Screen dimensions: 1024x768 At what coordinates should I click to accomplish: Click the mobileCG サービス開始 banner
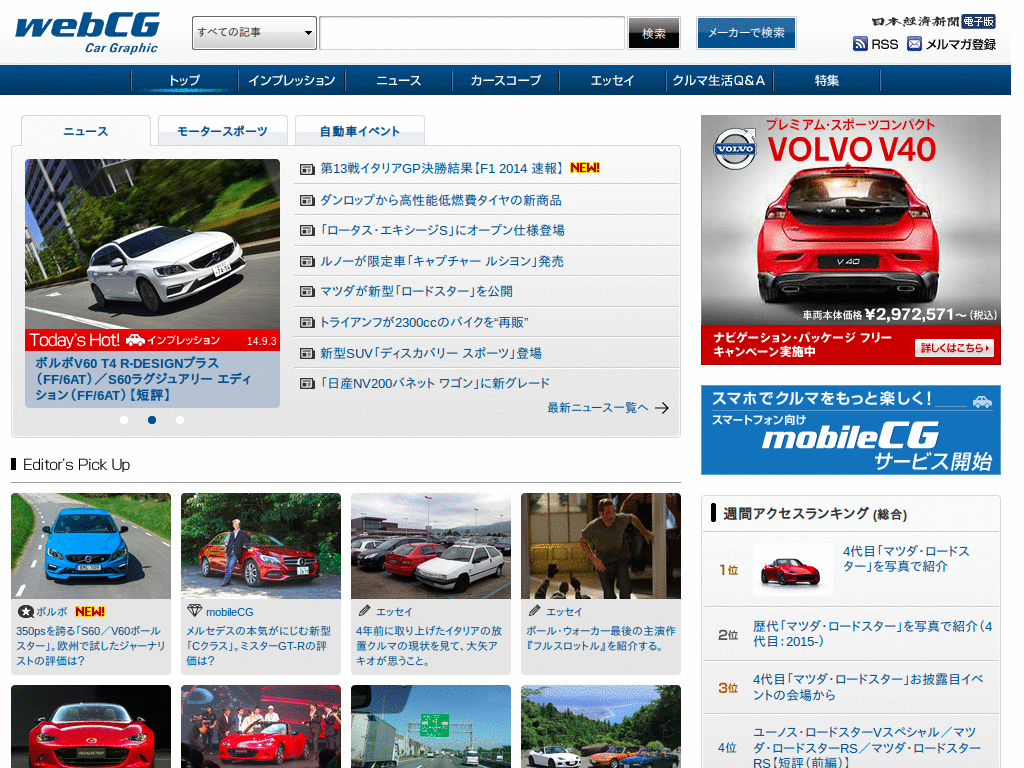click(x=850, y=430)
